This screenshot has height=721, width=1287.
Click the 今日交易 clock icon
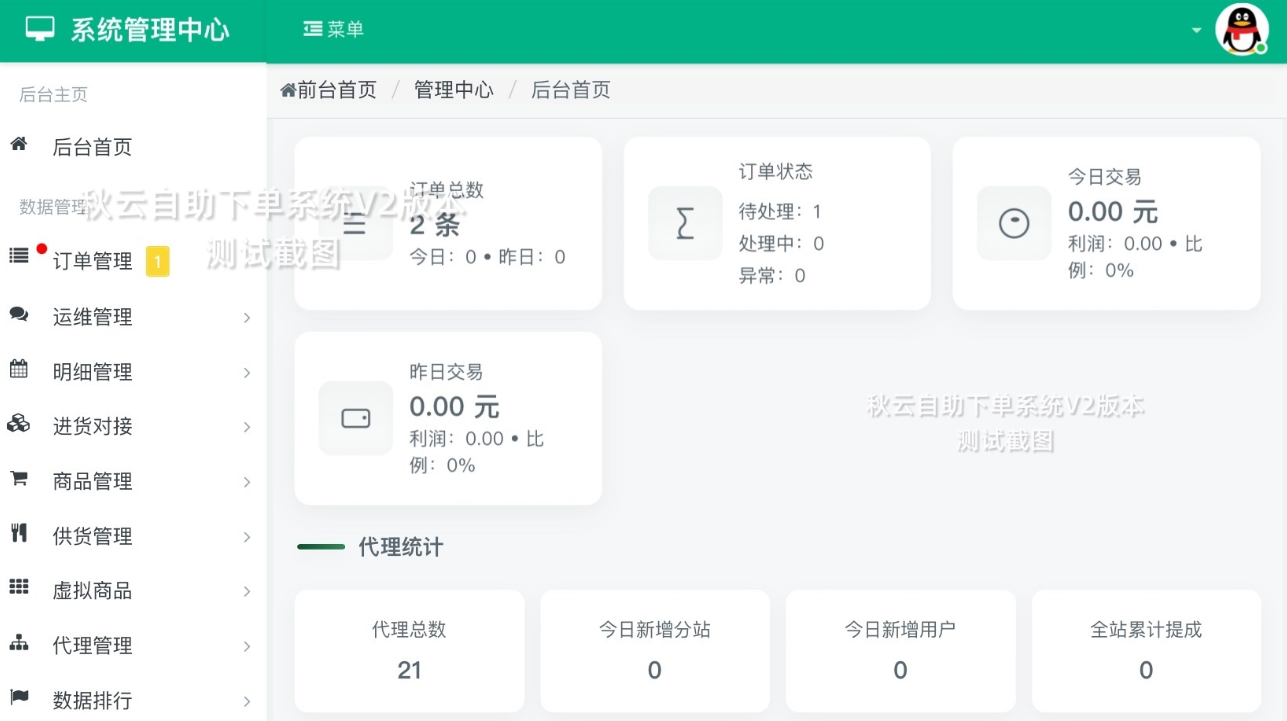click(x=1013, y=223)
